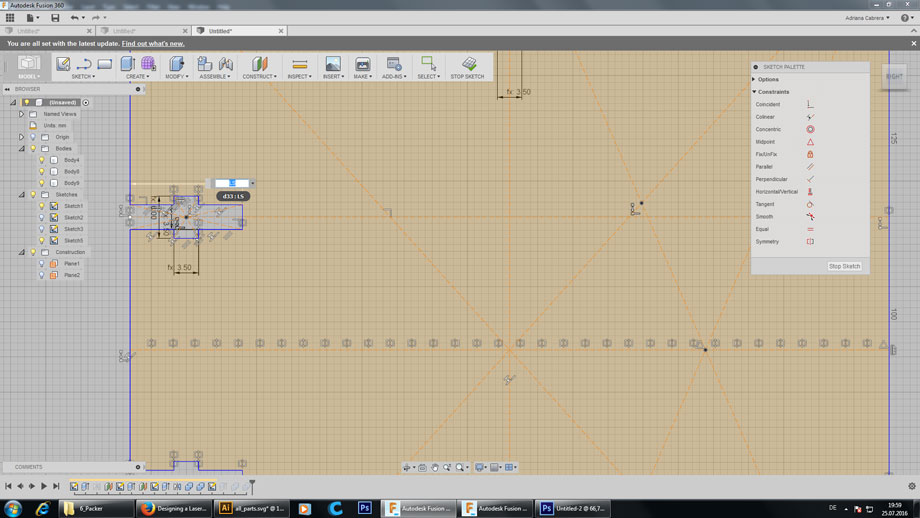Toggle visibility bulb of Sketch5
The height and width of the screenshot is (518, 920).
pyautogui.click(x=42, y=241)
